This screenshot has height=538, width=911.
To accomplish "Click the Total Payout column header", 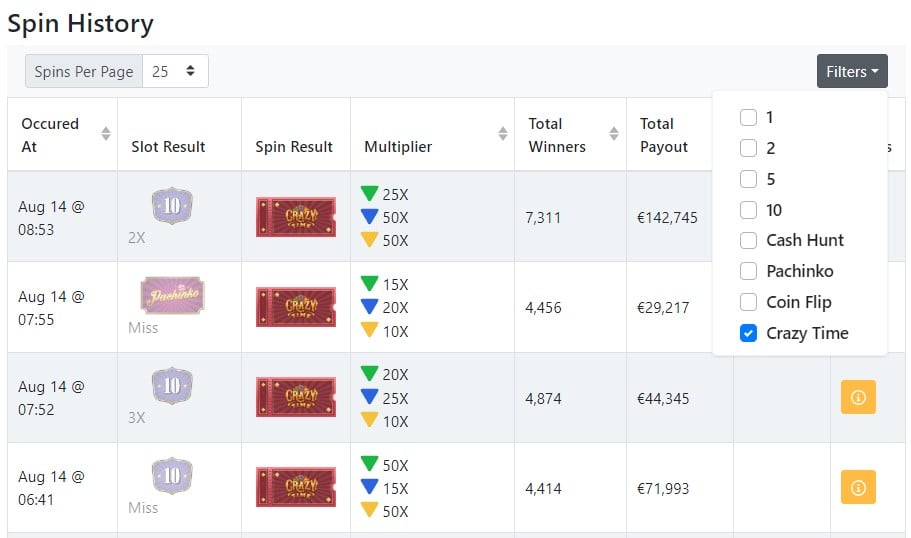I will pyautogui.click(x=663, y=135).
